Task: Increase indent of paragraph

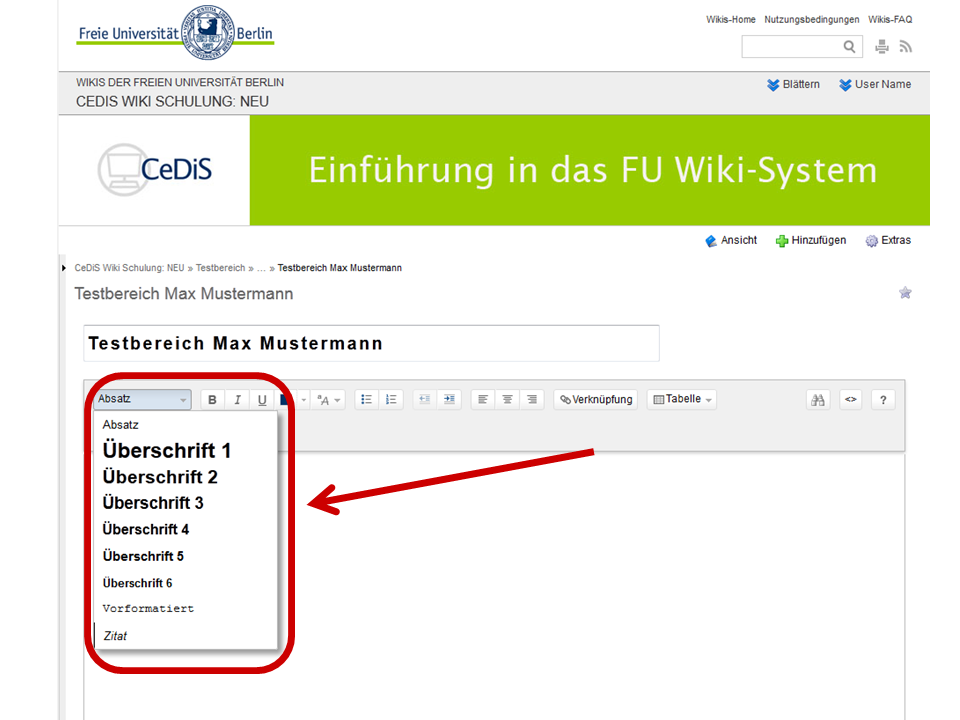Action: tap(449, 399)
